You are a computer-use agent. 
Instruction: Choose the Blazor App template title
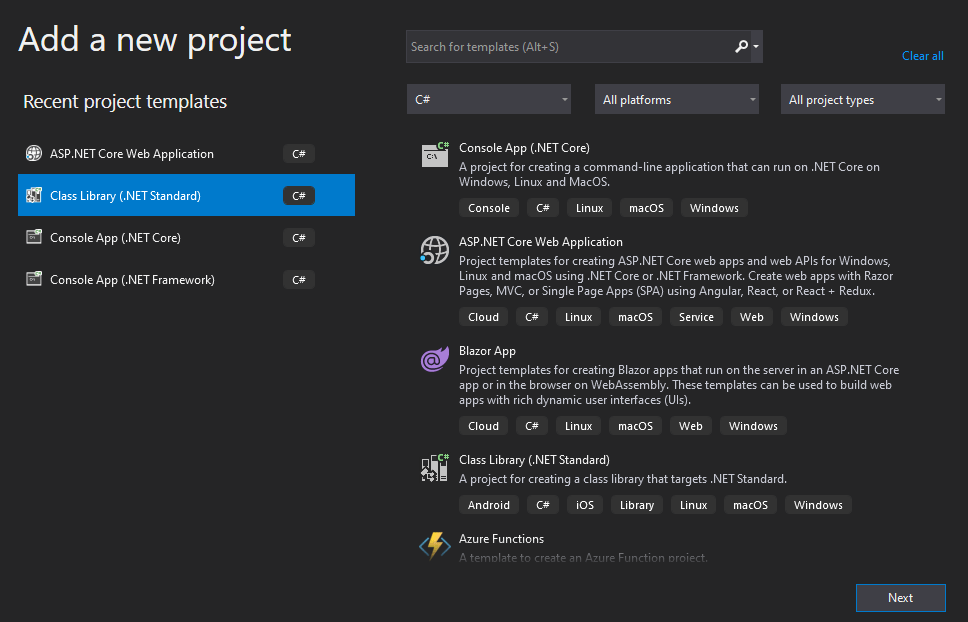487,351
